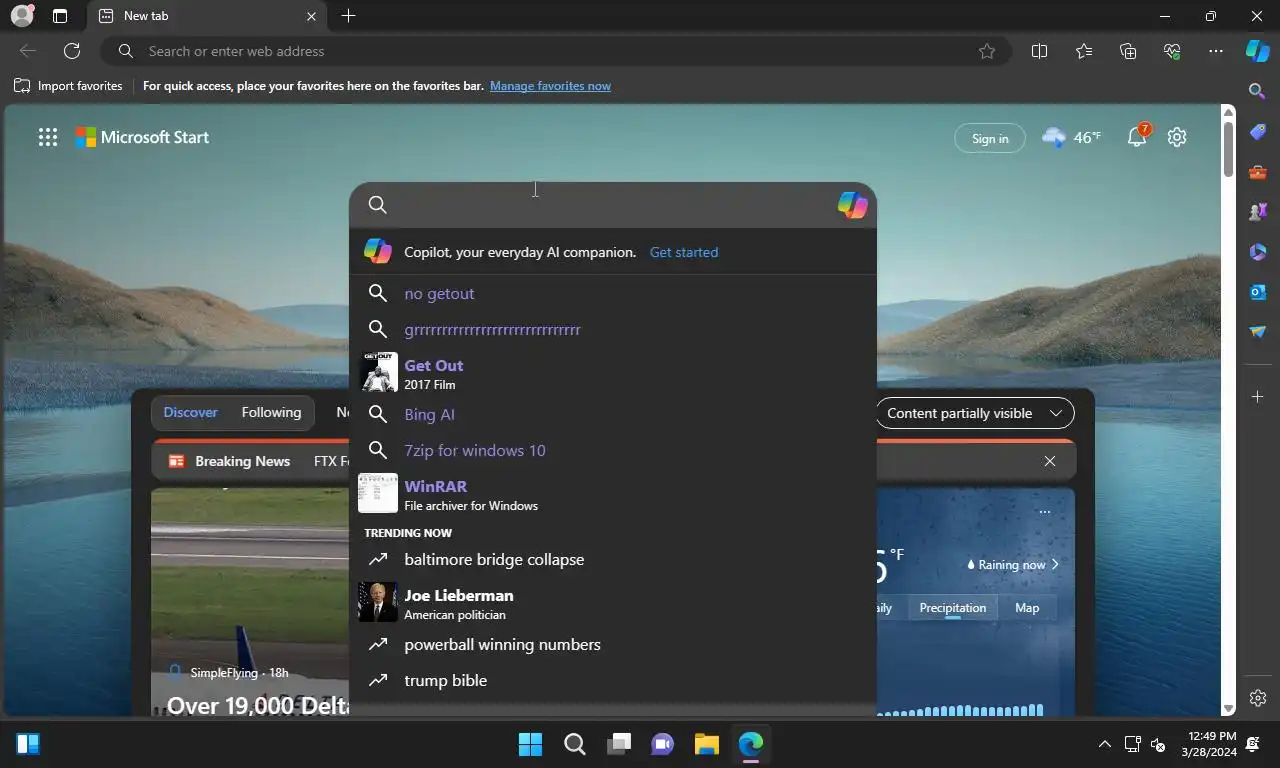Screen dimensions: 1280x768
Task: Open a new tab with plus button
Action: click(x=348, y=16)
